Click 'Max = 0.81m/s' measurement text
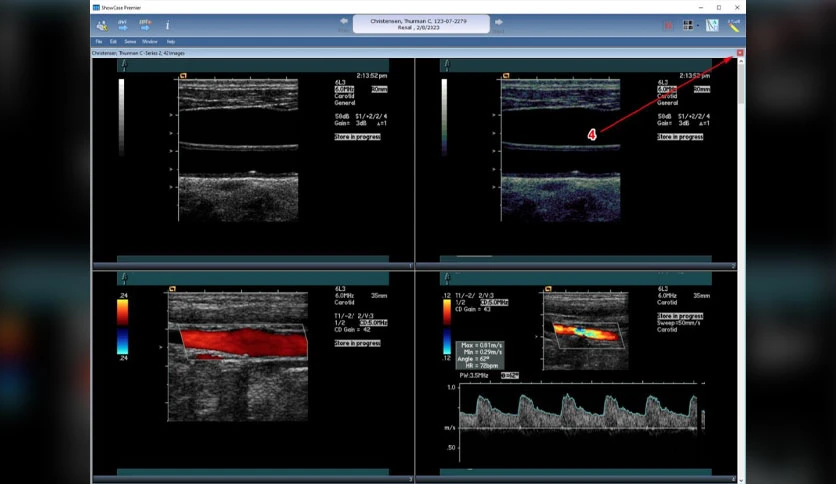 (x=481, y=345)
